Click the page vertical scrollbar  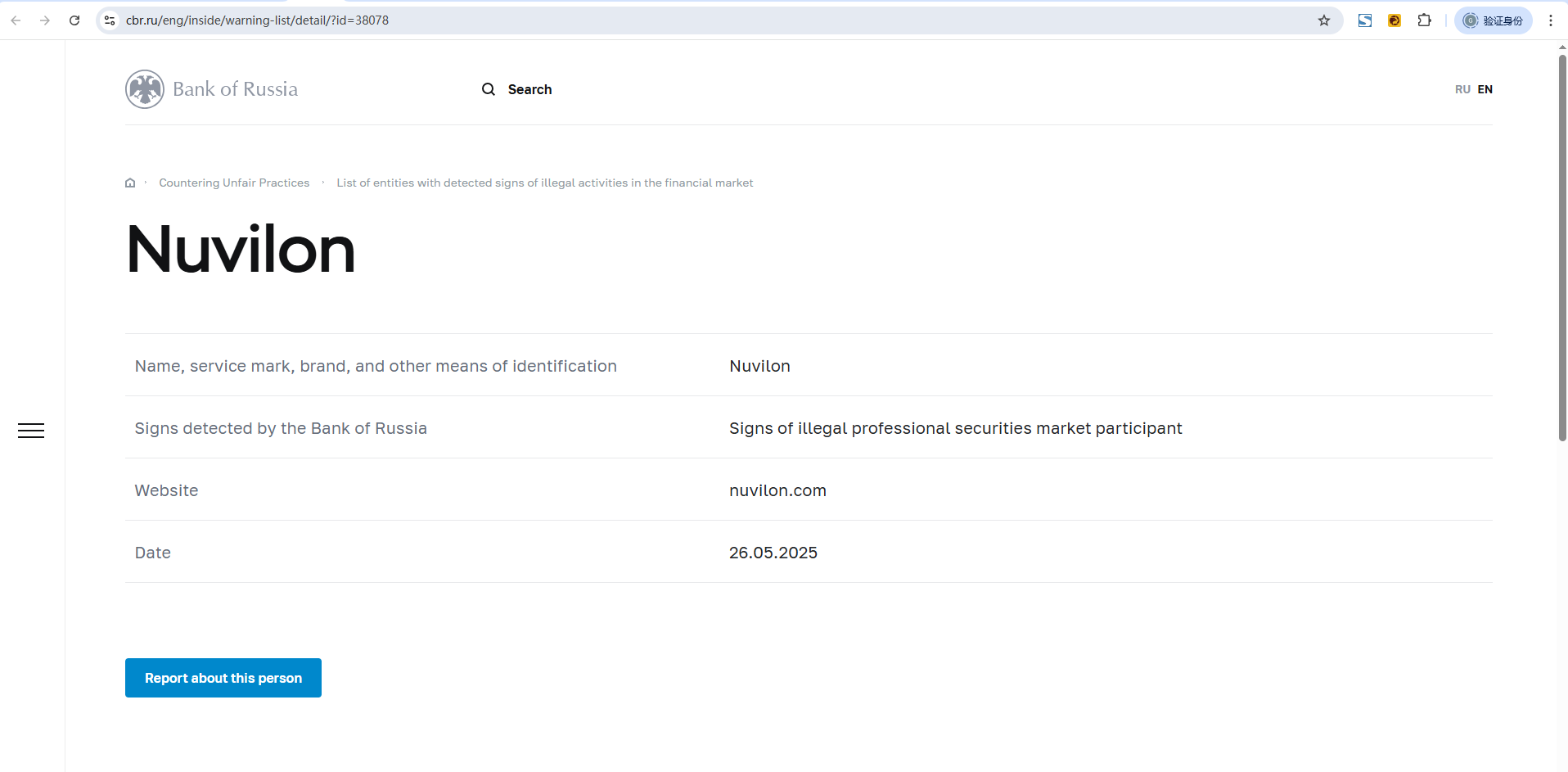[1562, 248]
